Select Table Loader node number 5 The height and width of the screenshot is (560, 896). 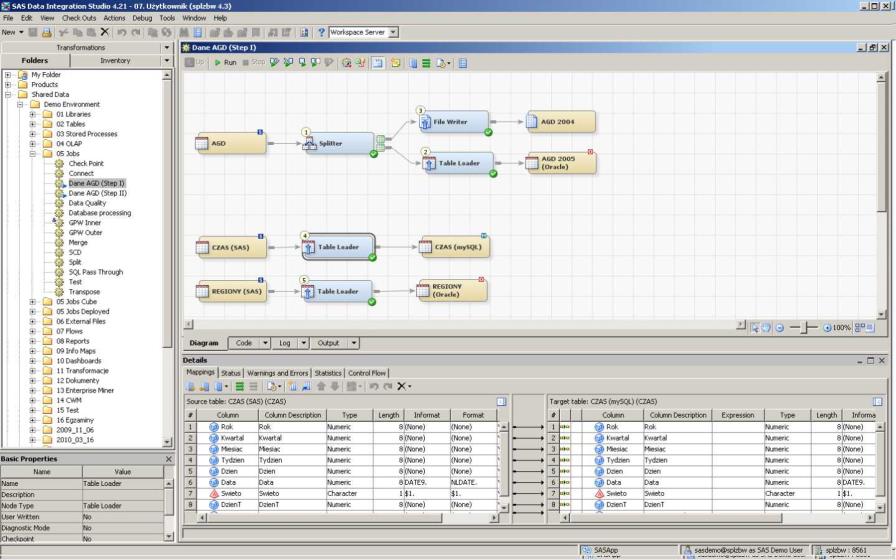(337, 291)
